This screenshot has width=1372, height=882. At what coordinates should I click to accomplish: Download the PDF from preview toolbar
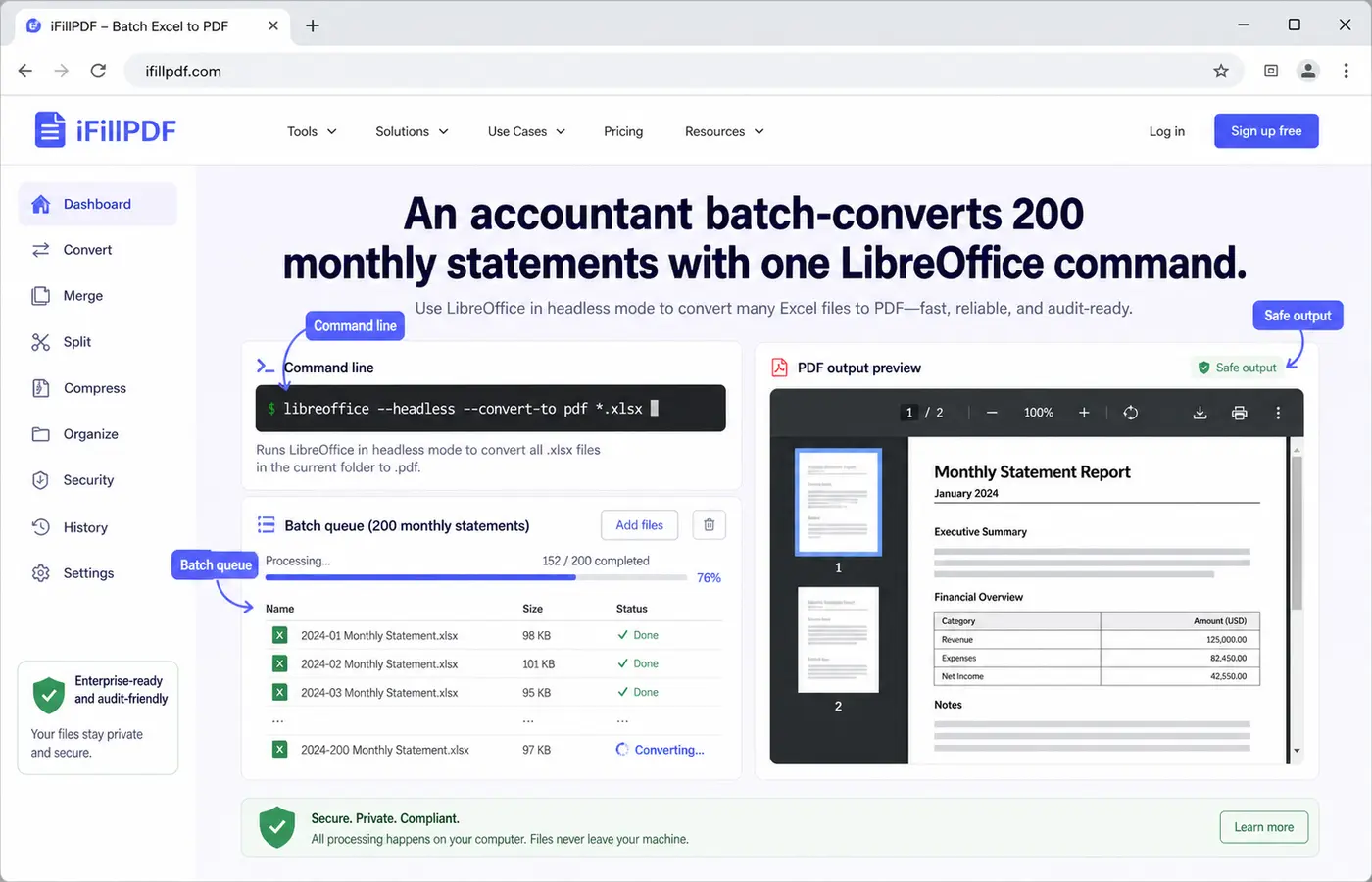tap(1200, 413)
